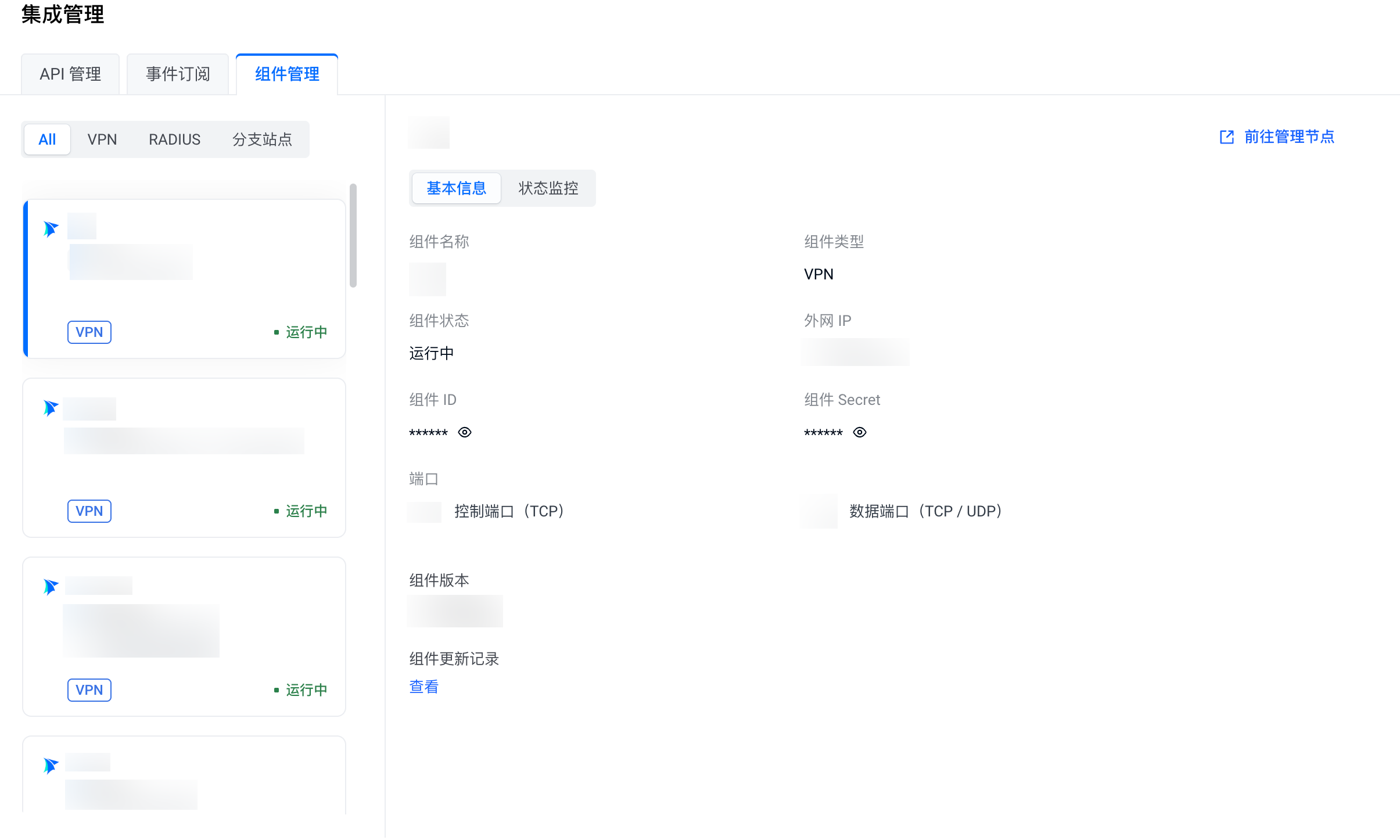Click the VPN tag on the second card
The image size is (1400, 840).
pyautogui.click(x=89, y=511)
